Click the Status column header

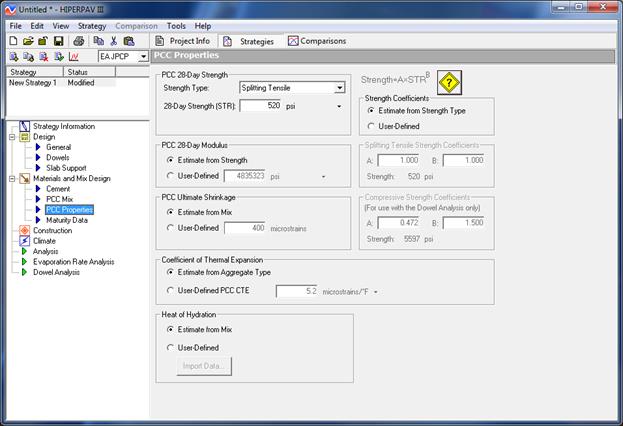click(89, 72)
